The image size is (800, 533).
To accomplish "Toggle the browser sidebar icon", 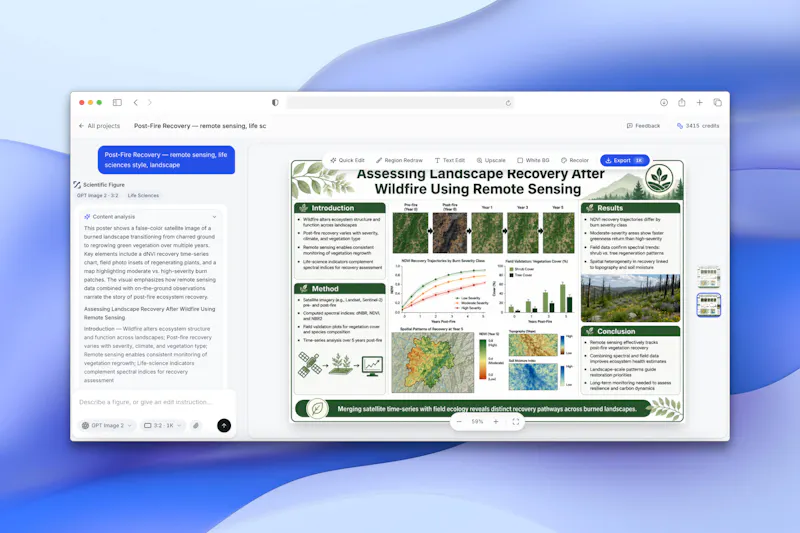I will click(117, 103).
